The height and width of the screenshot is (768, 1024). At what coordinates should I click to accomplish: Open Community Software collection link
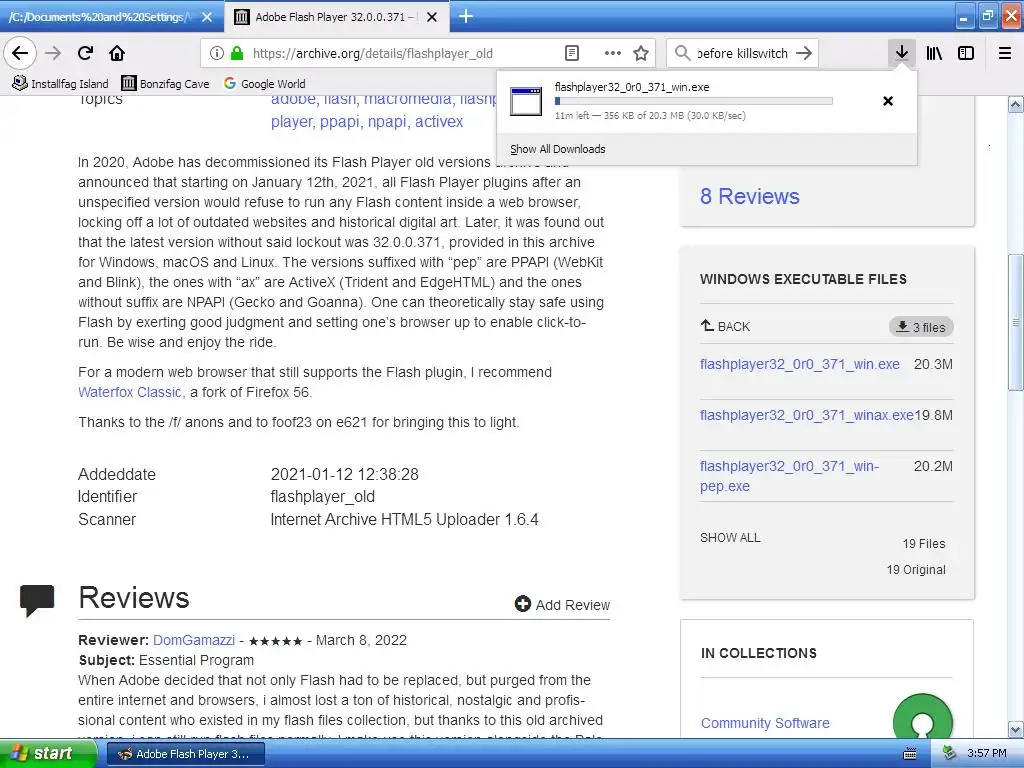tap(765, 723)
